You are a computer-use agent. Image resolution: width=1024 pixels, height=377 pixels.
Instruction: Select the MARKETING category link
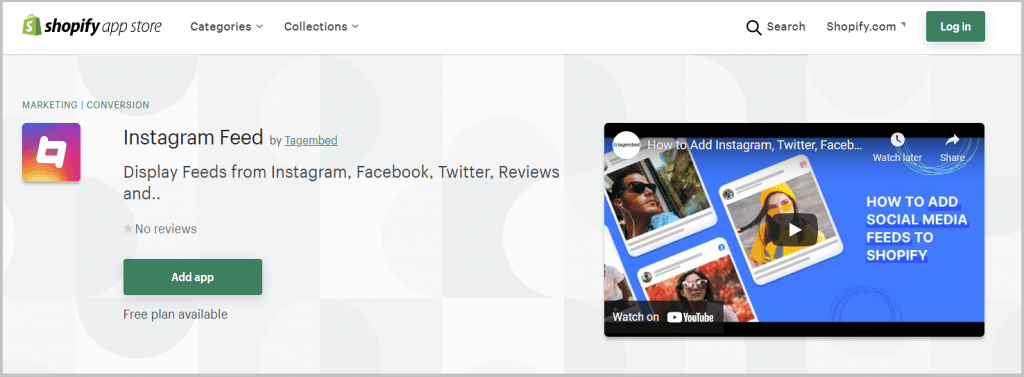50,105
